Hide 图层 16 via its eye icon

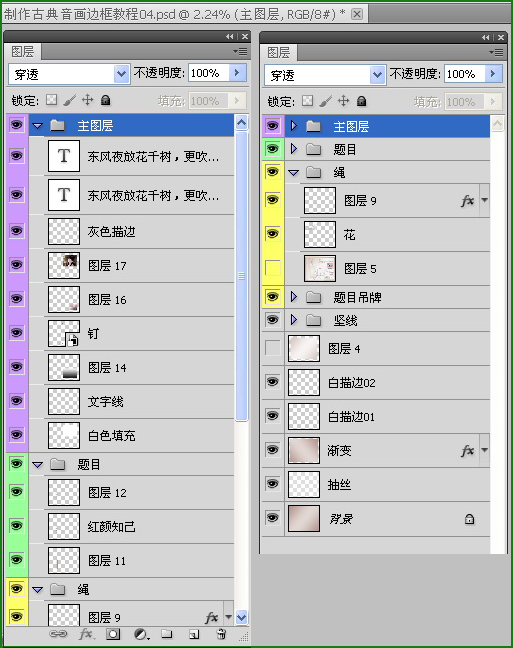[x=17, y=298]
